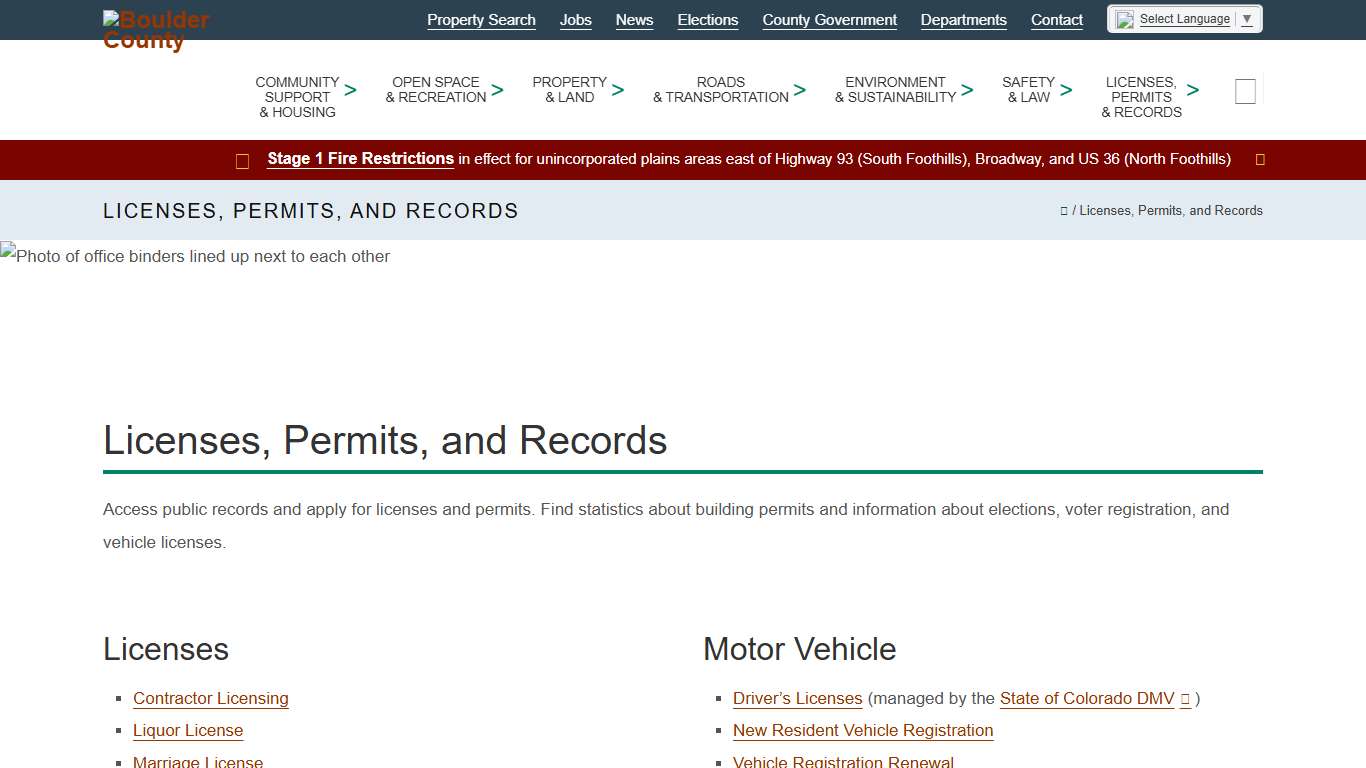Click New Resident Vehicle Registration
1366x768 pixels.
[x=862, y=731]
